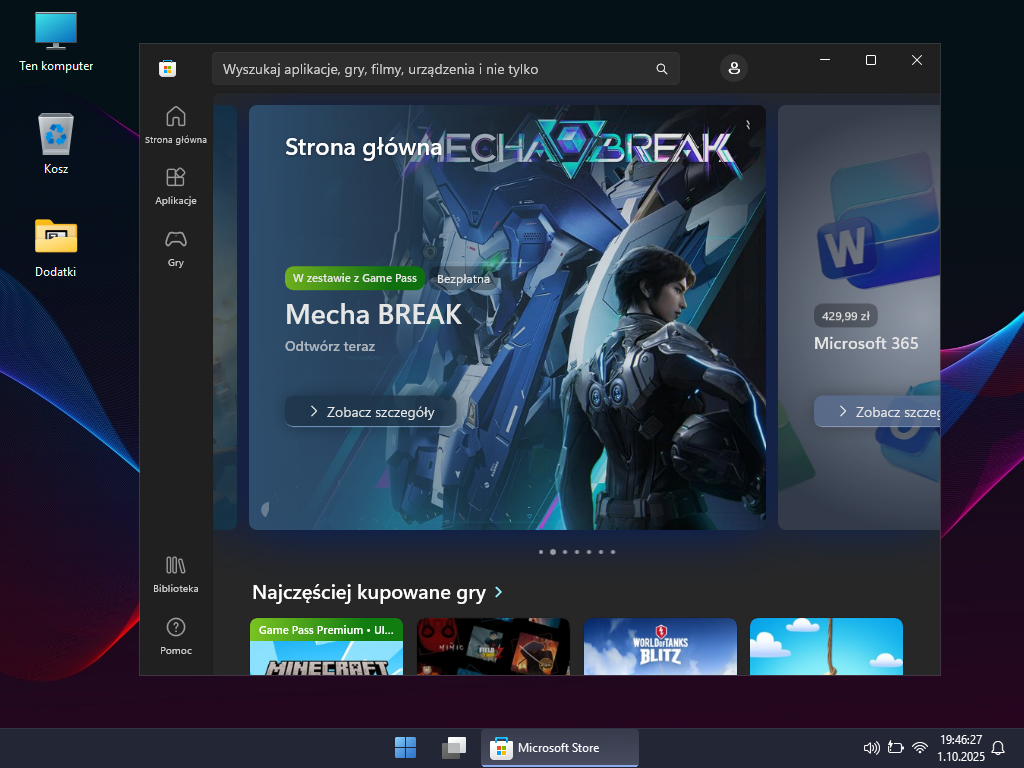Open Task View on the taskbar

(454, 747)
